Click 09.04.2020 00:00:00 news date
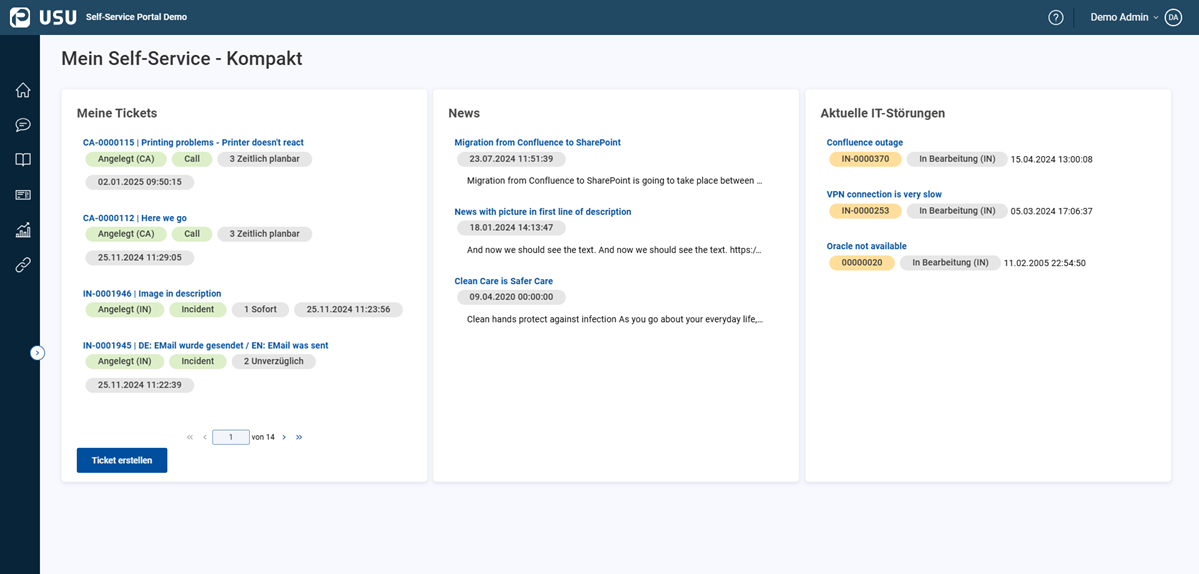The image size is (1199, 574). pyautogui.click(x=512, y=297)
